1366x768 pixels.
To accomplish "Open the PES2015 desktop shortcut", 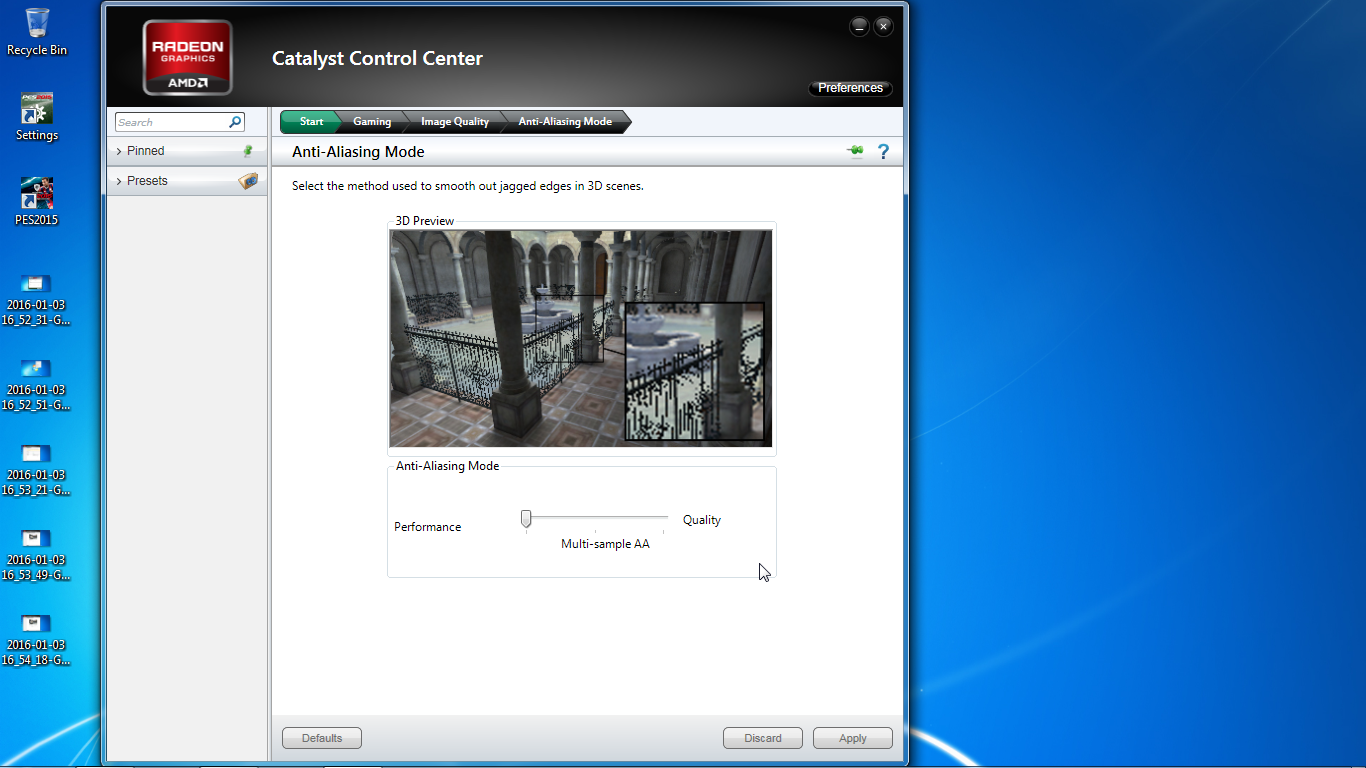I will [37, 201].
